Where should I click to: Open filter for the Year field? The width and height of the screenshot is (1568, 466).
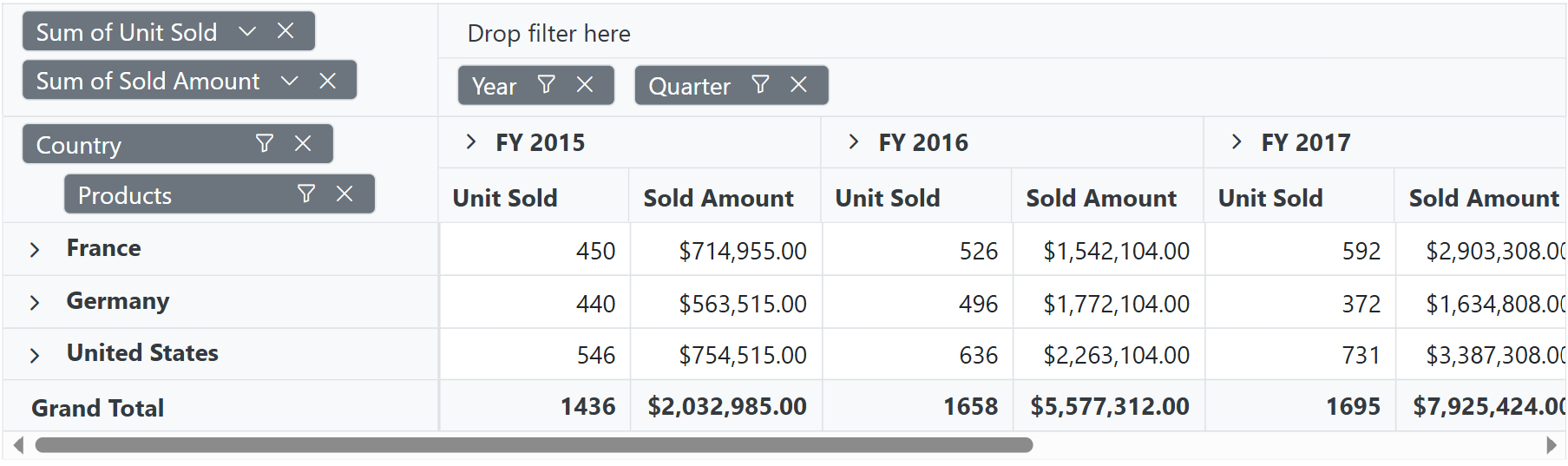(x=547, y=84)
